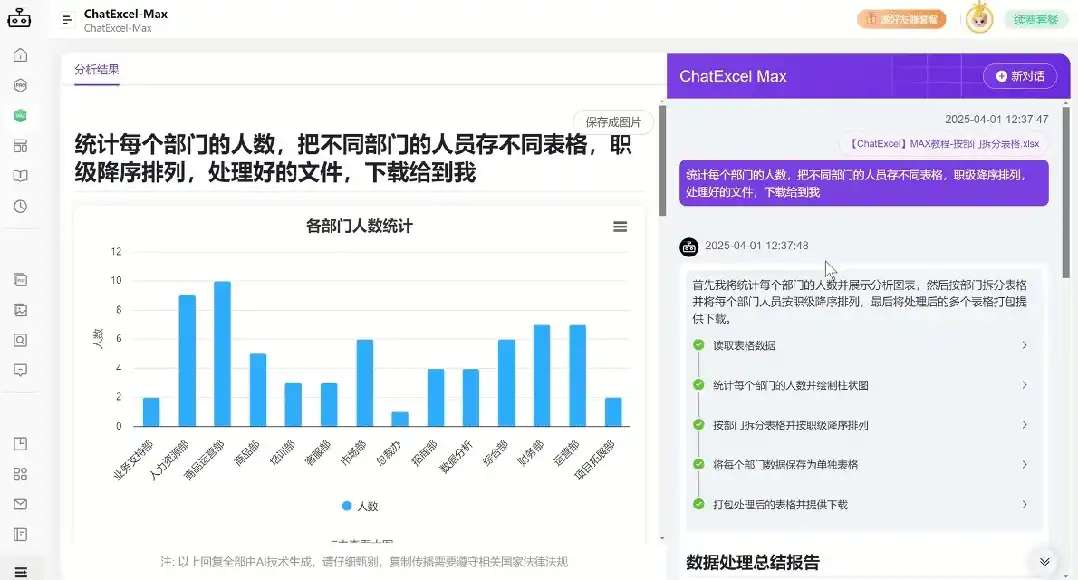Open the sticky note icon in the sidebar

point(21,444)
